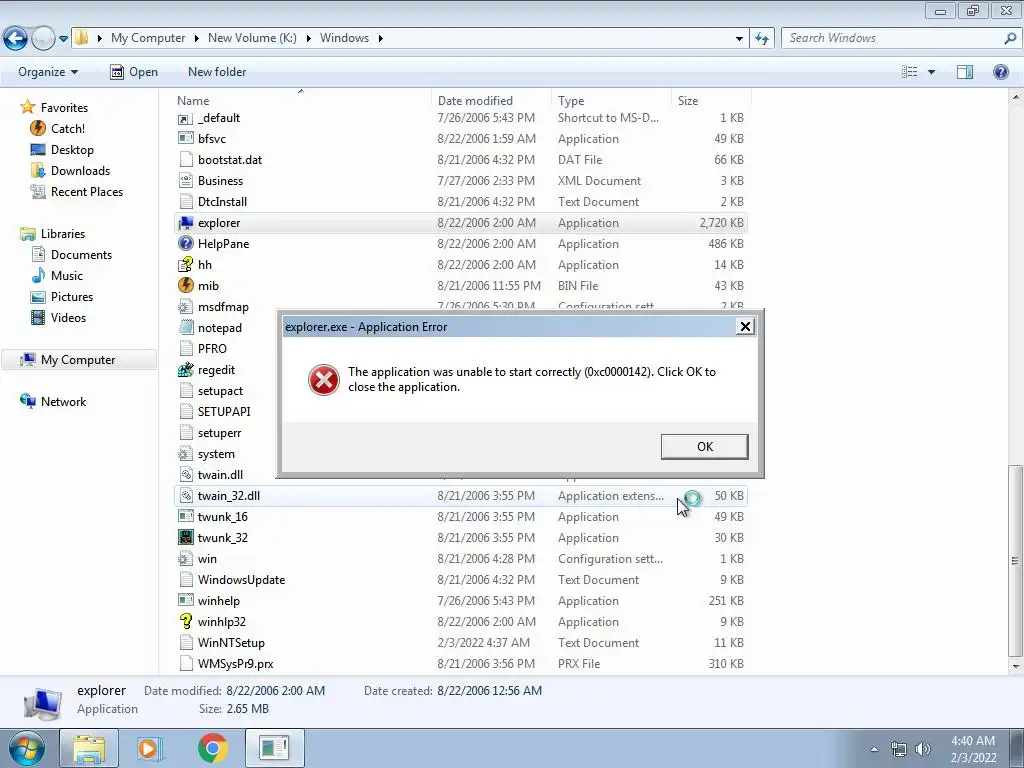Open the Music library
1024x768 pixels.
(x=67, y=276)
